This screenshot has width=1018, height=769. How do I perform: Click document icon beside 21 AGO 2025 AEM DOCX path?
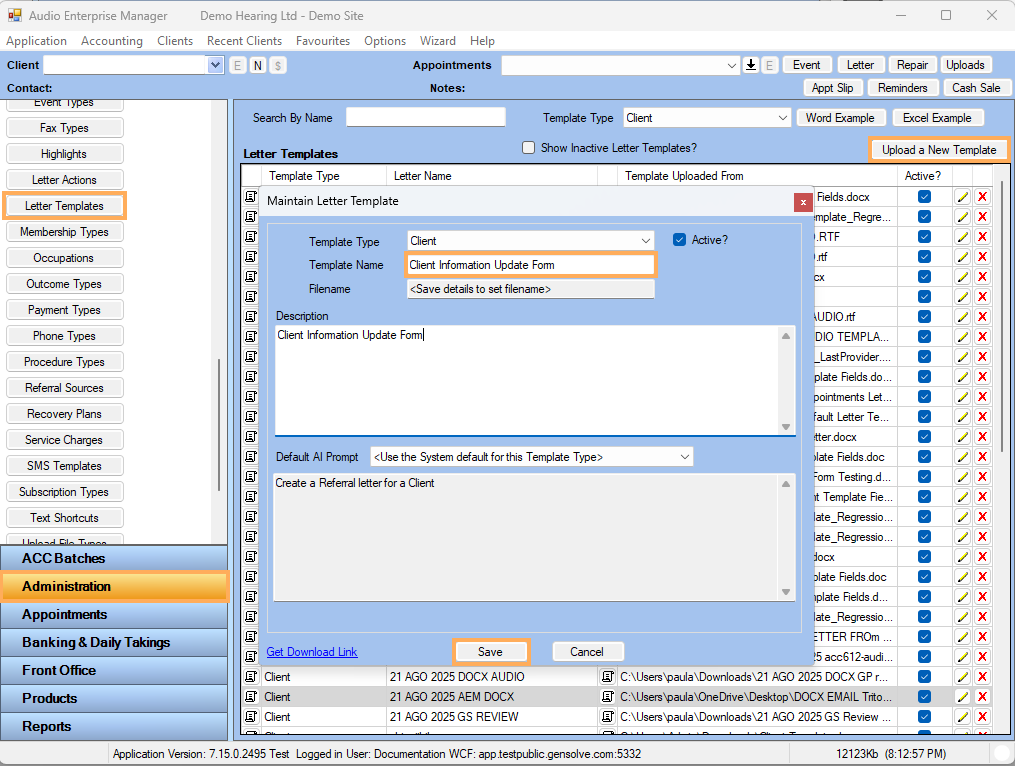click(x=607, y=697)
